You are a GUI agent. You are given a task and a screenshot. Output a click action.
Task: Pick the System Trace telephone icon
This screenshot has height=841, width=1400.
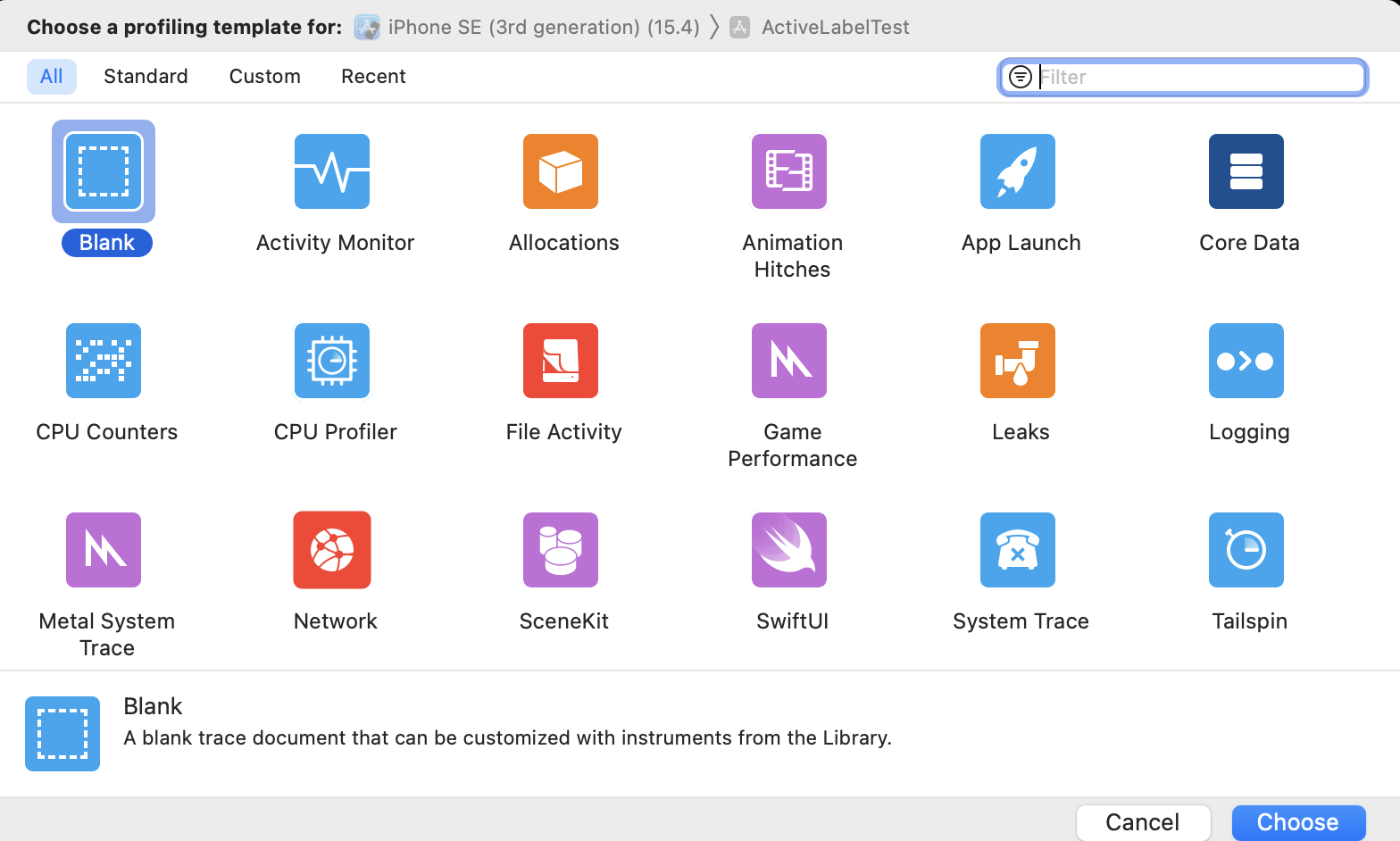coord(1018,550)
